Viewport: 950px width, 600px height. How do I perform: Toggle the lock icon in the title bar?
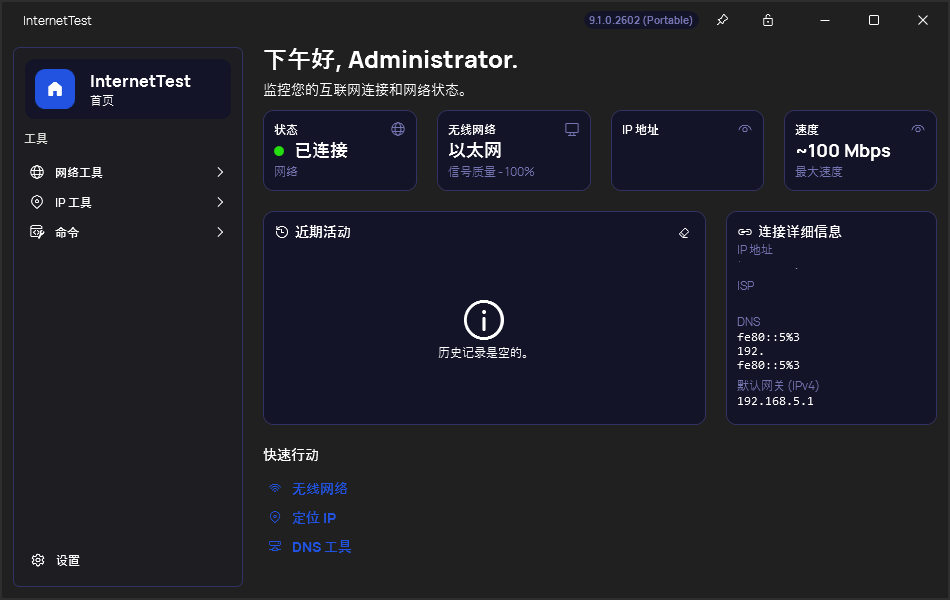(x=766, y=20)
